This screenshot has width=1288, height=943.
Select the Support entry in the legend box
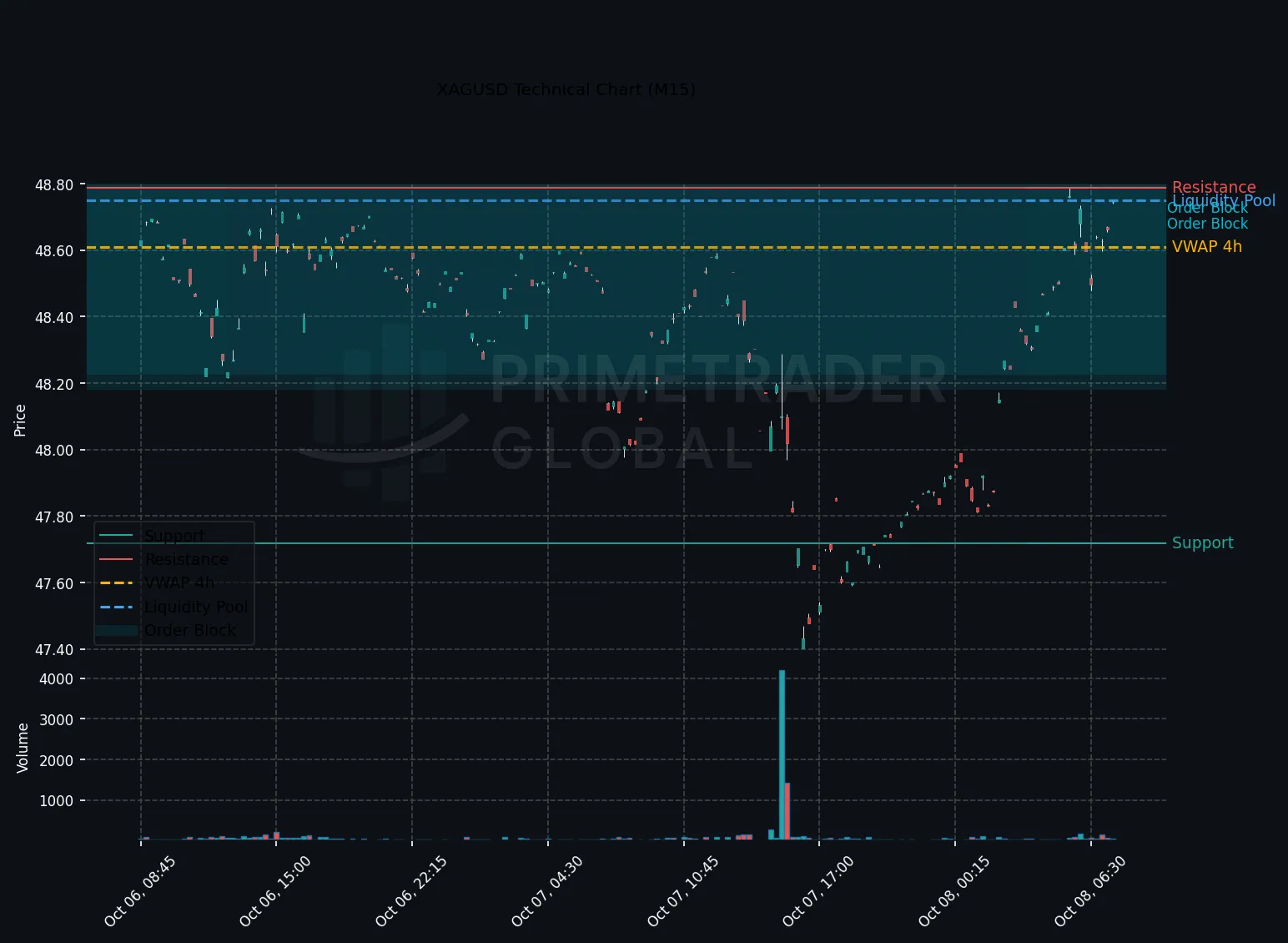point(174,536)
